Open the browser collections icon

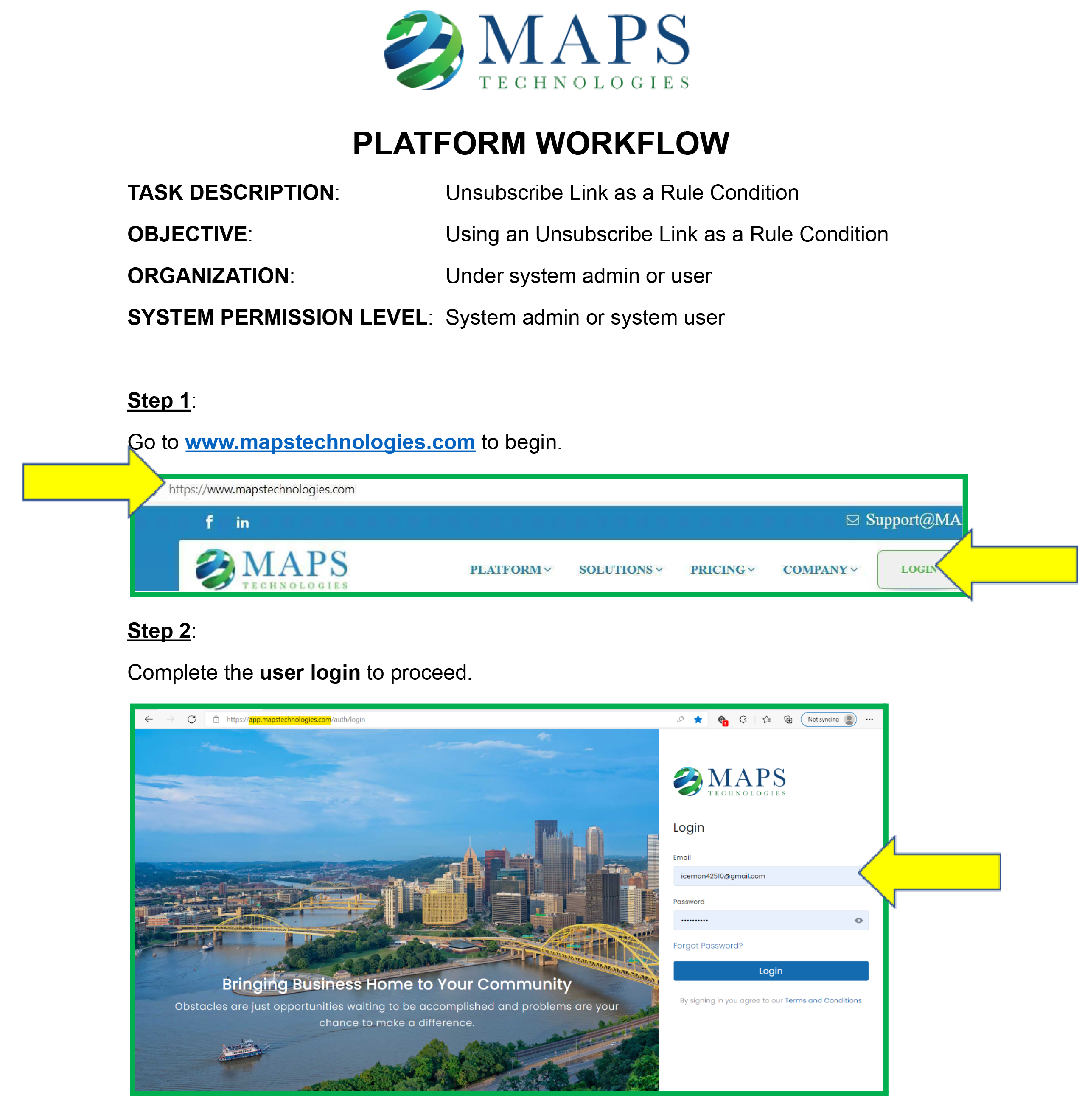coord(788,720)
